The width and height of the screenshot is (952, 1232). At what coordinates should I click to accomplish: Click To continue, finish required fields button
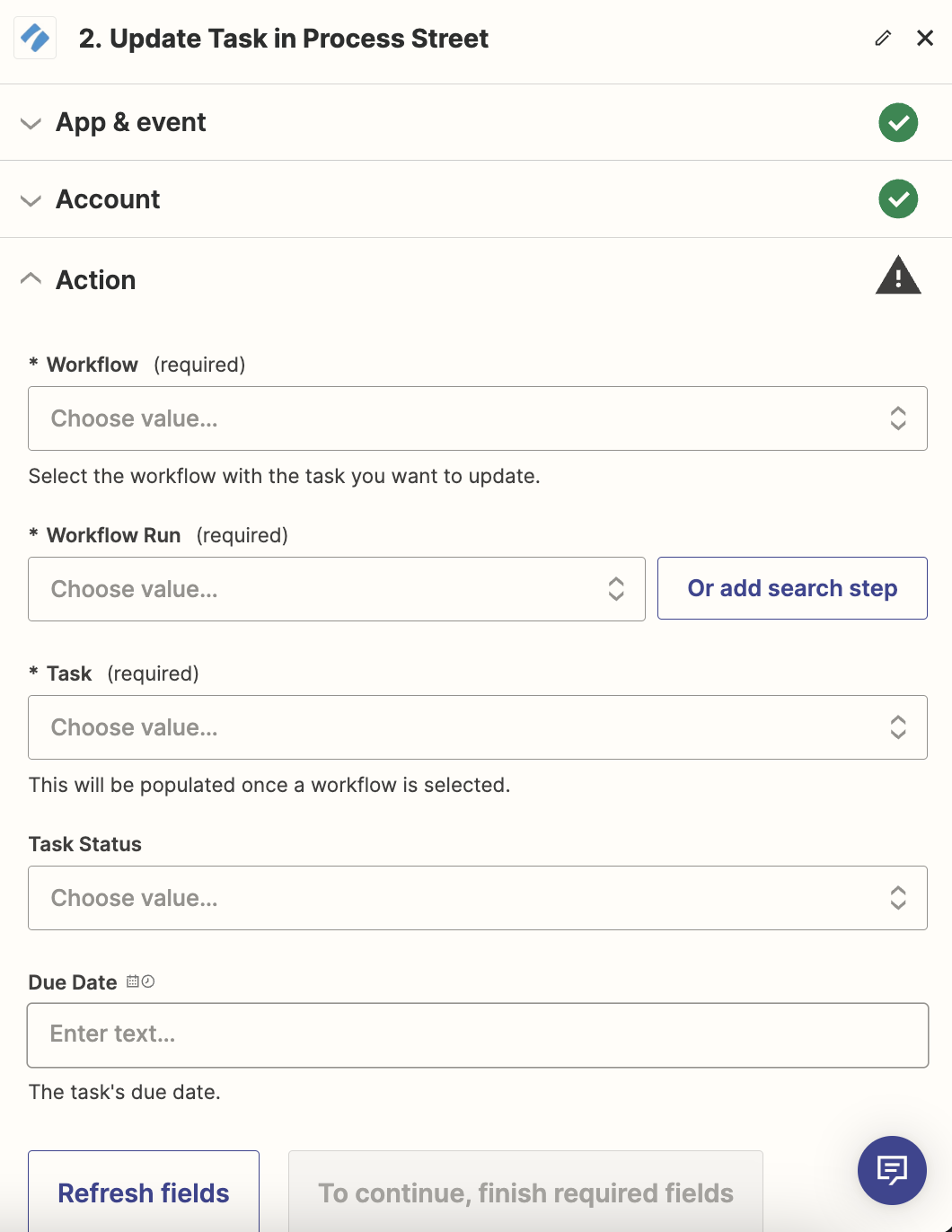(525, 1192)
